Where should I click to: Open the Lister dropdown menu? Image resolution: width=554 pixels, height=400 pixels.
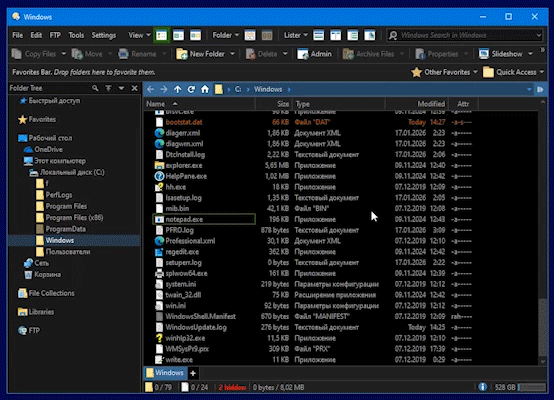pyautogui.click(x=296, y=35)
